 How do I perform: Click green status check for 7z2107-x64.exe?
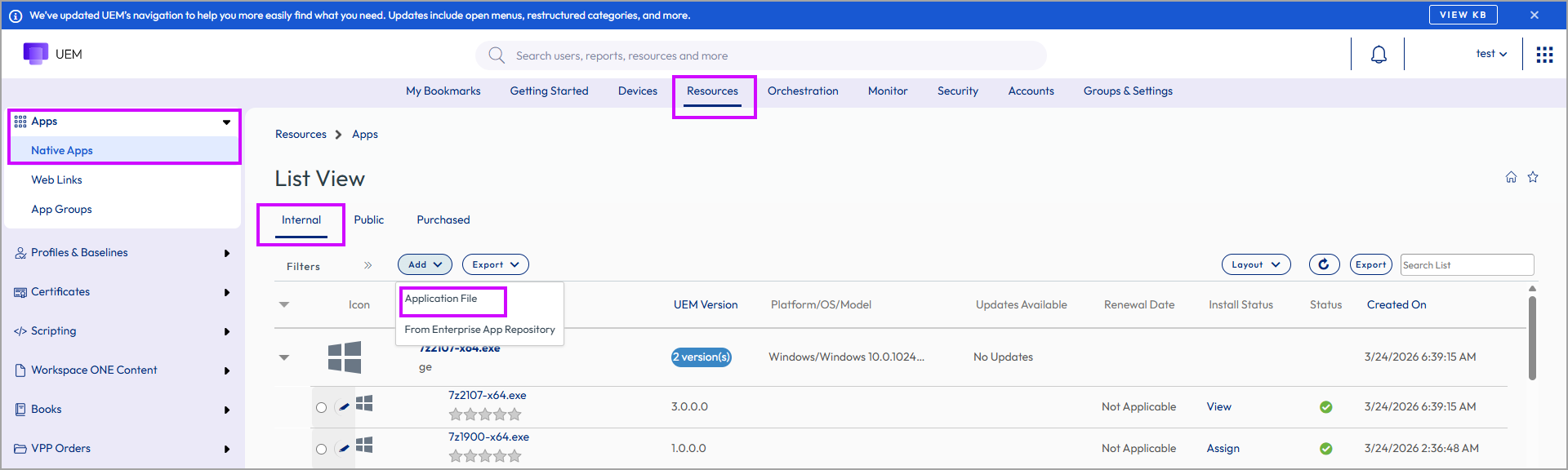(x=1326, y=407)
